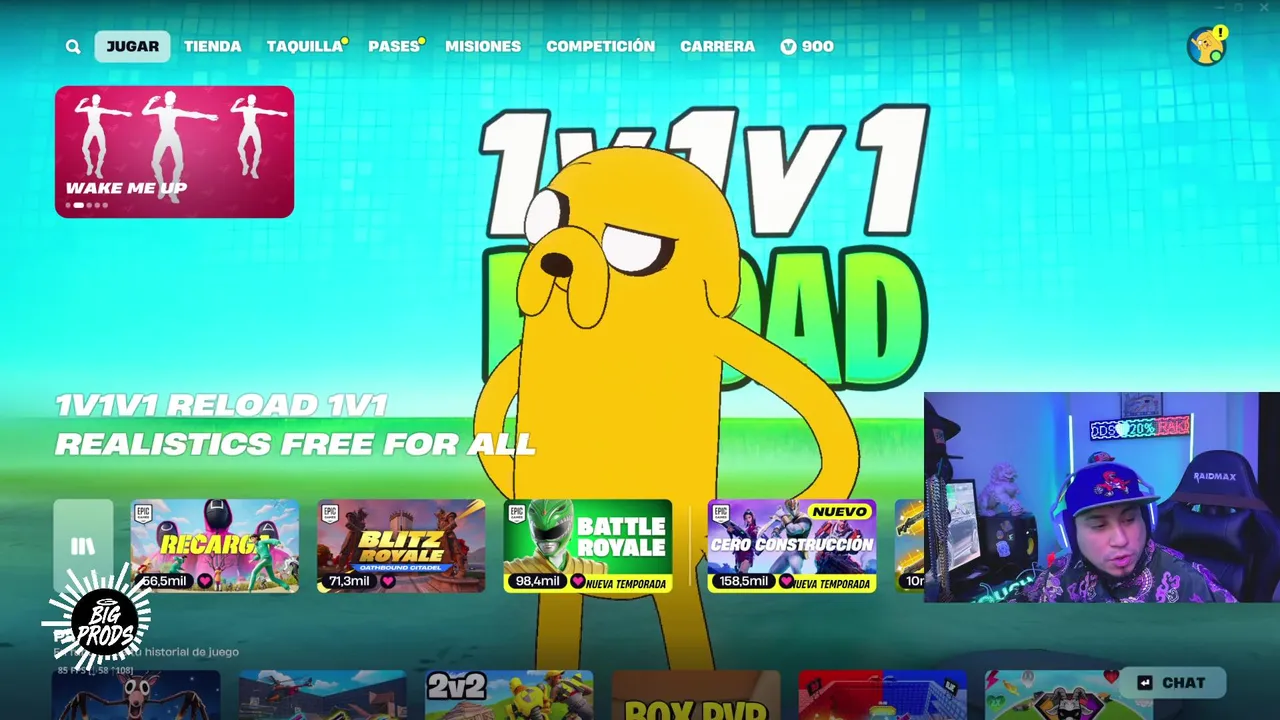Switch to the TAQUILLA tab
Viewport: 1280px width, 720px height.
304,47
